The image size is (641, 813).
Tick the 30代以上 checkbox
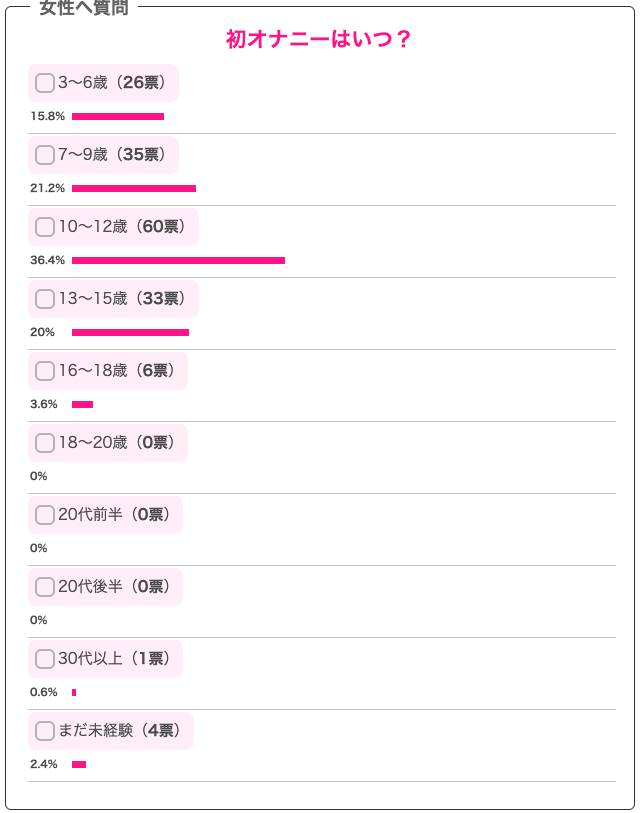click(45, 659)
